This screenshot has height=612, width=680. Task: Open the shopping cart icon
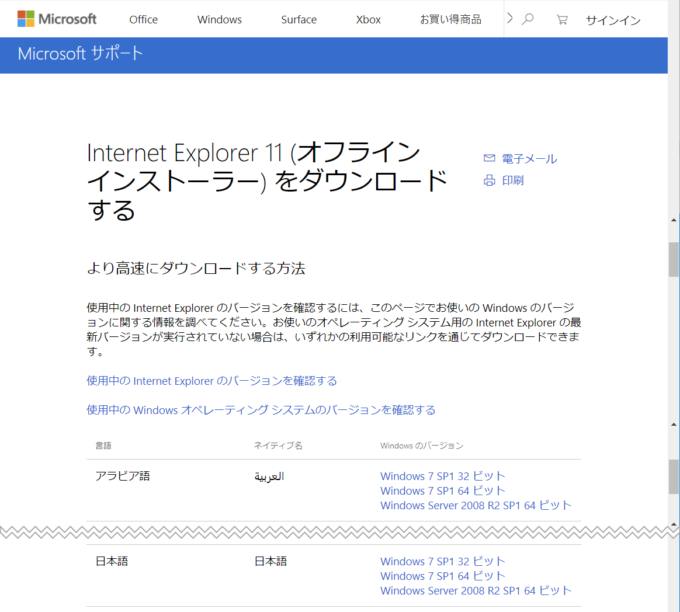coord(561,19)
